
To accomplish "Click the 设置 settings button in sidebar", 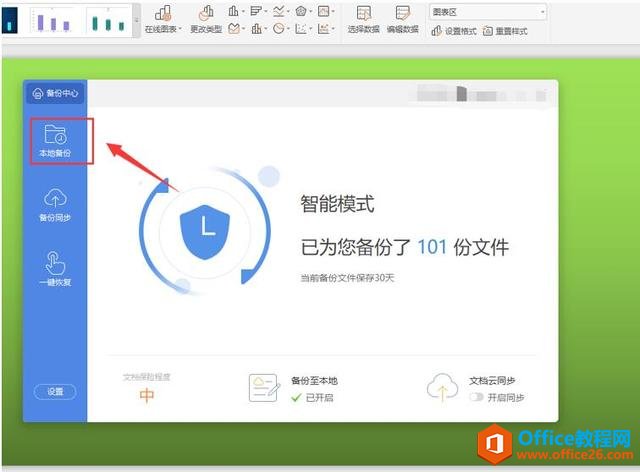I will coord(55,392).
